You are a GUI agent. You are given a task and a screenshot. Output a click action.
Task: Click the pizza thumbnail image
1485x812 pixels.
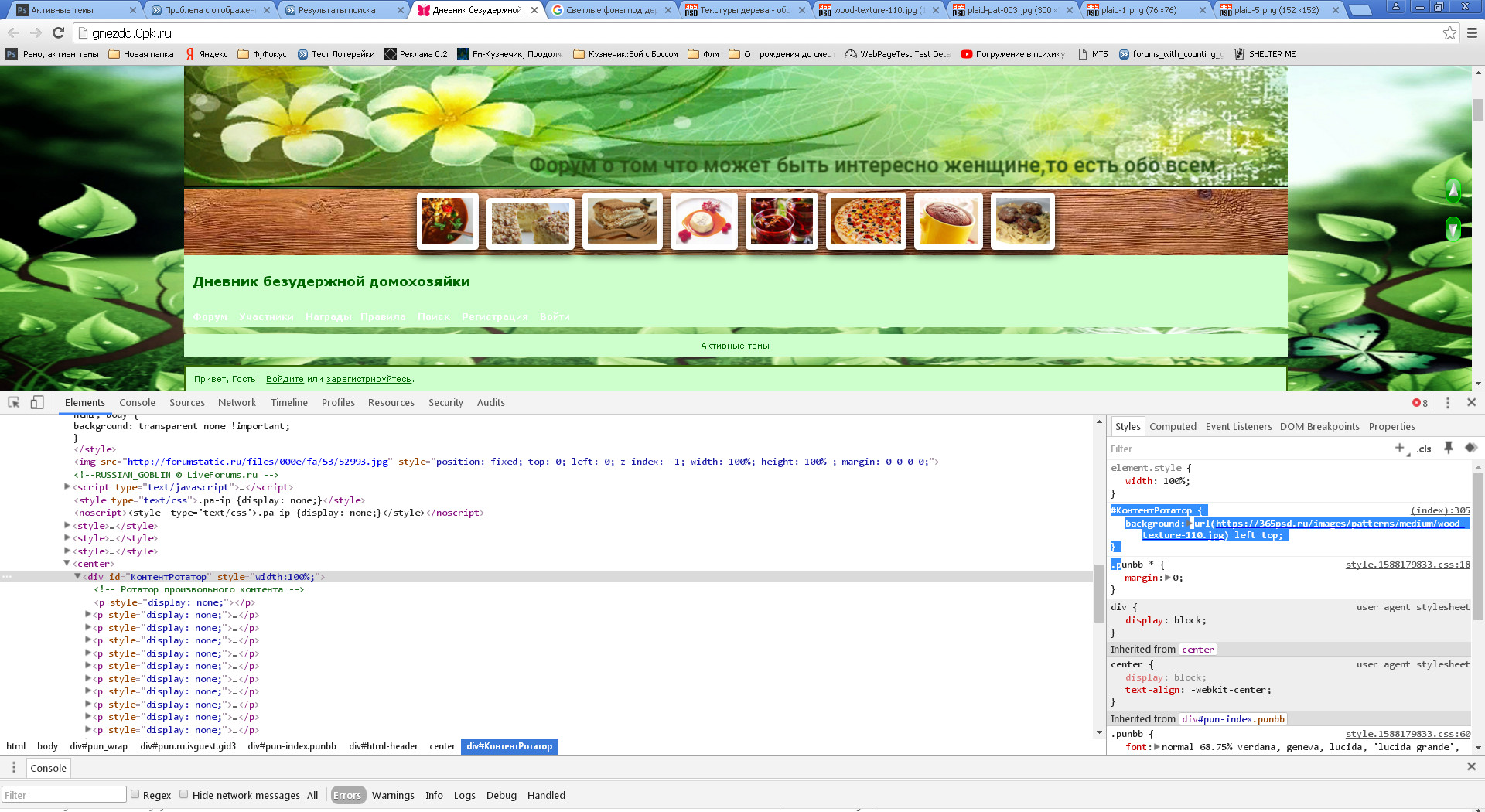[865, 221]
